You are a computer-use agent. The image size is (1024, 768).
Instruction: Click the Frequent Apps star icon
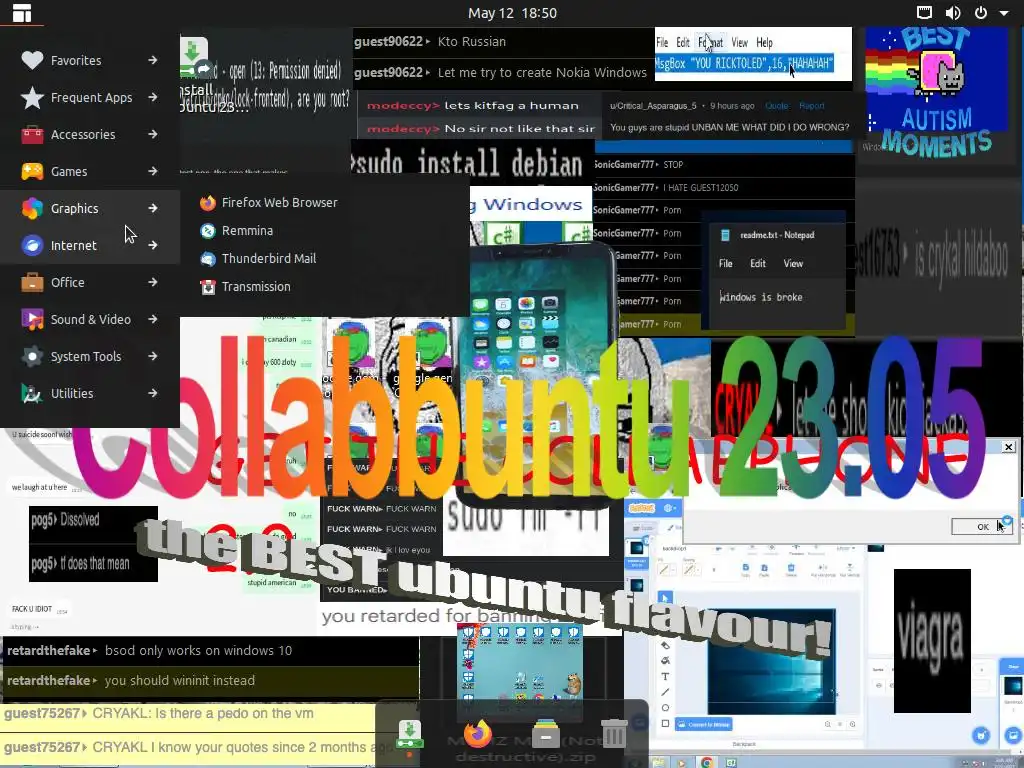[x=32, y=97]
